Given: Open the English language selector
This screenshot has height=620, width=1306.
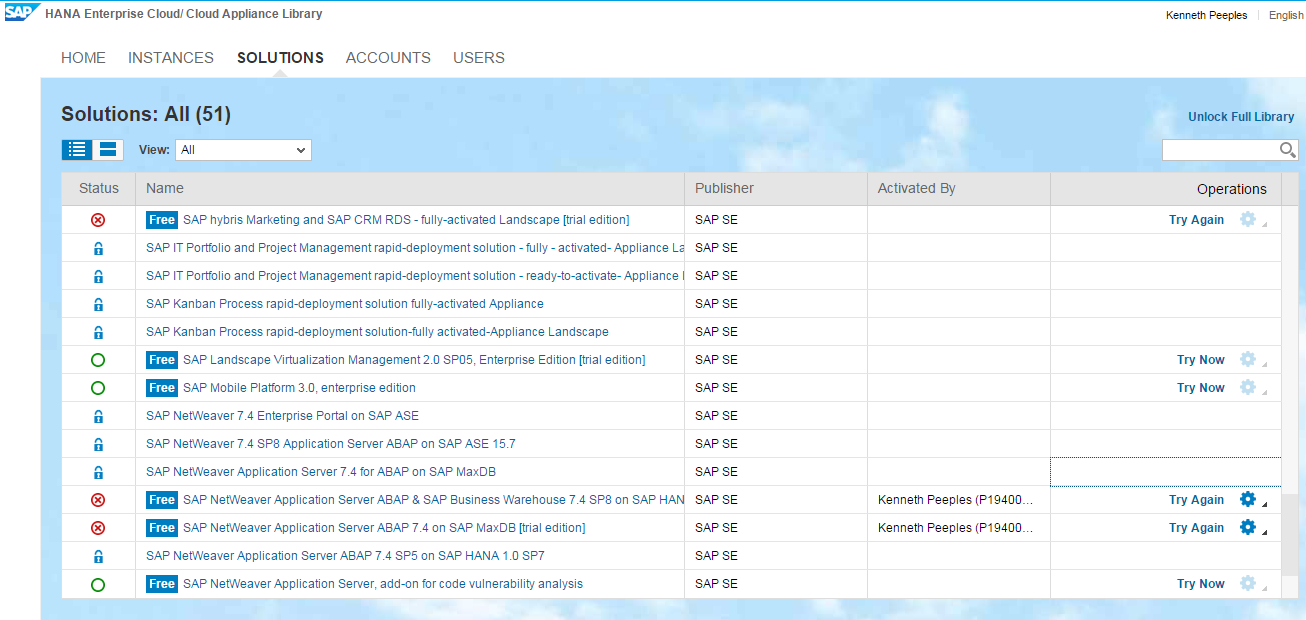Looking at the screenshot, I should point(1286,15).
